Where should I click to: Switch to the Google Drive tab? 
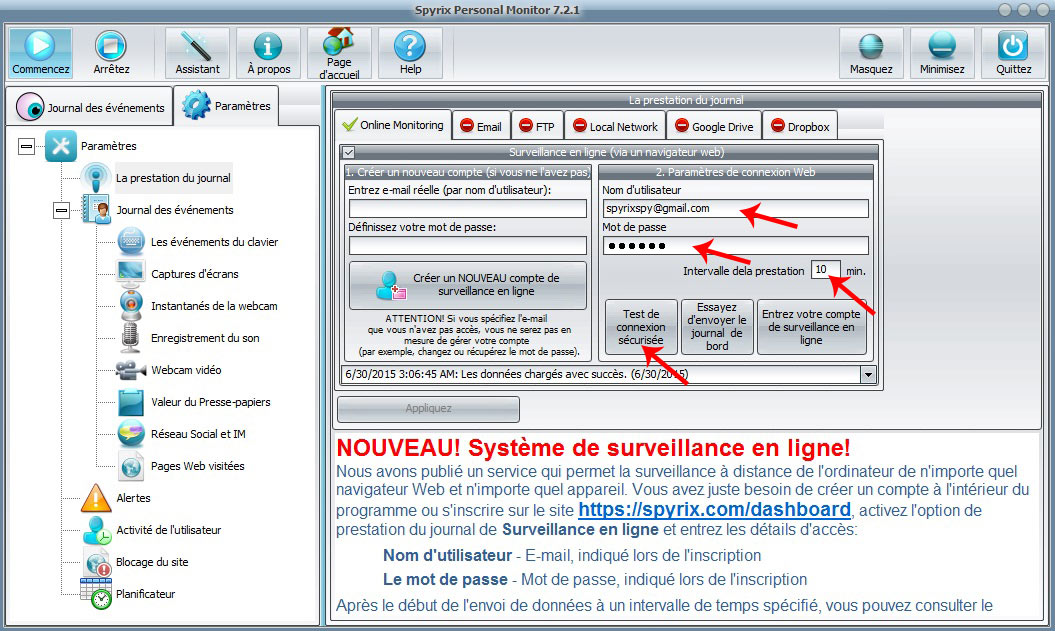point(715,126)
